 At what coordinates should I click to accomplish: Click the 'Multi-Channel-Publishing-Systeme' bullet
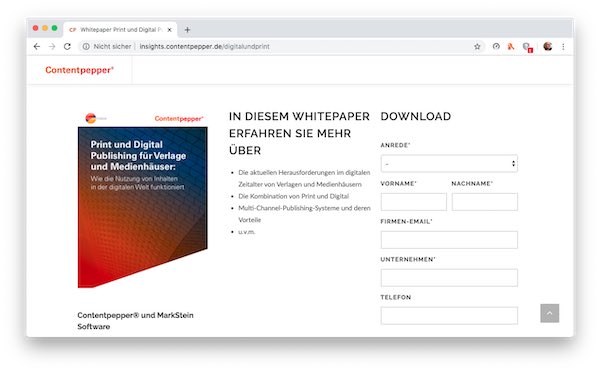pyautogui.click(x=304, y=214)
